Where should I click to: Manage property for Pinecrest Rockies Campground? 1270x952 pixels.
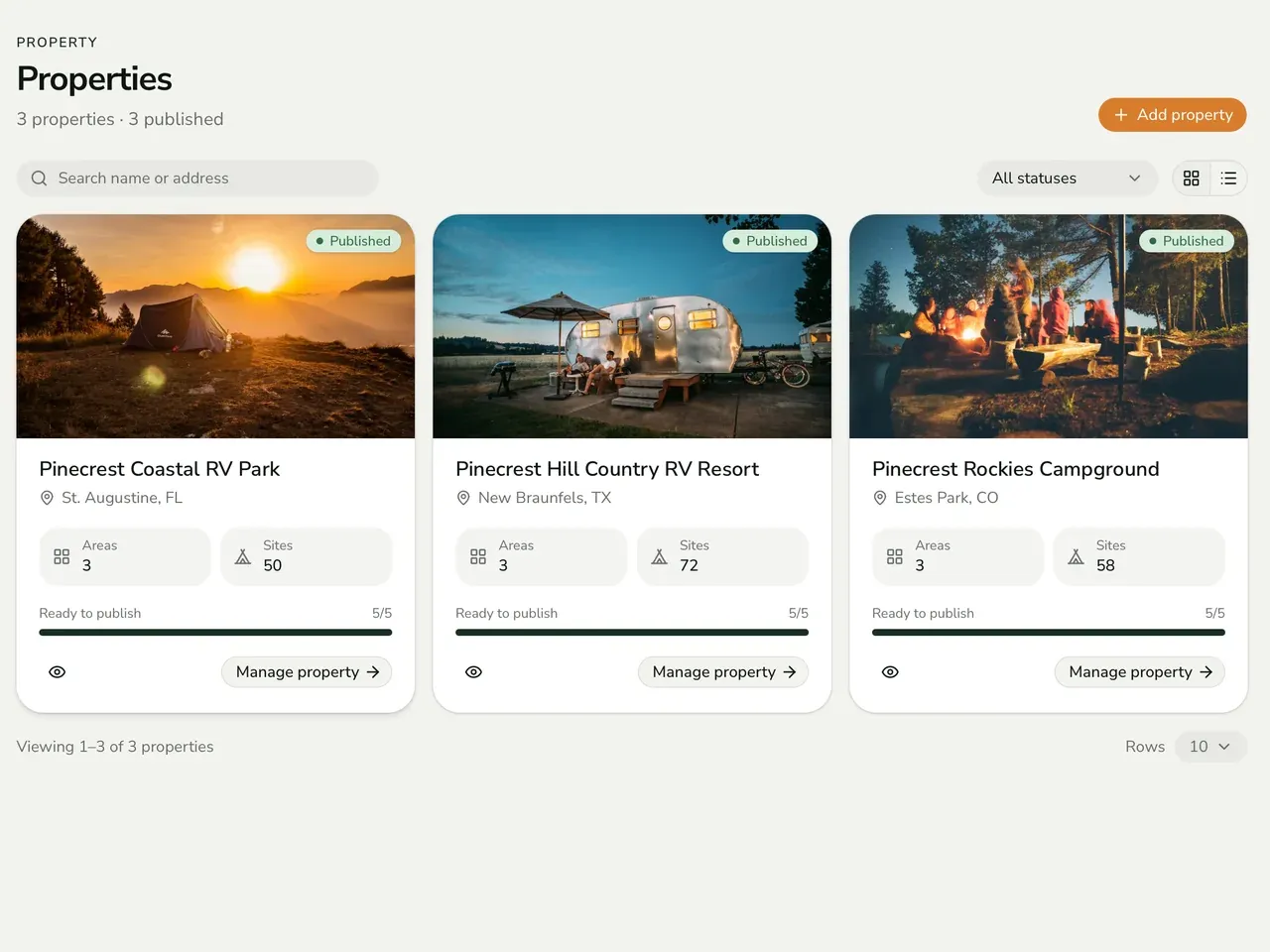[x=1140, y=672]
